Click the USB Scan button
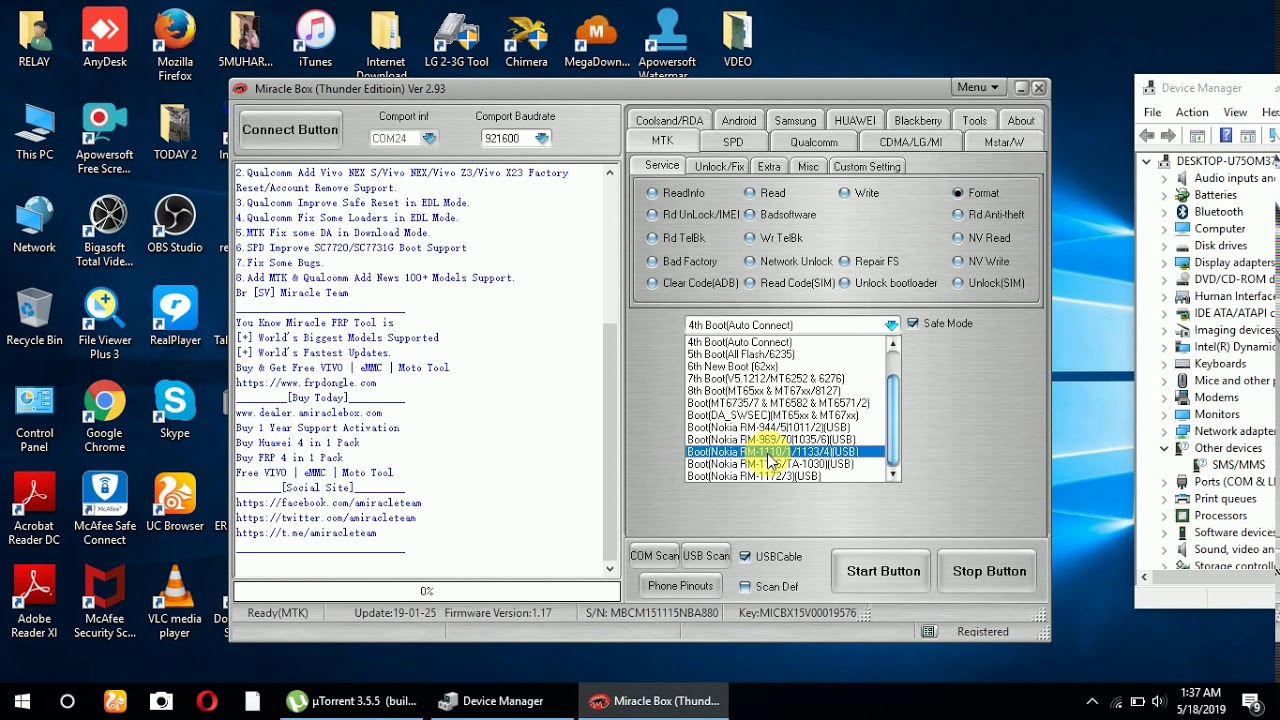This screenshot has height=720, width=1280. pos(706,556)
